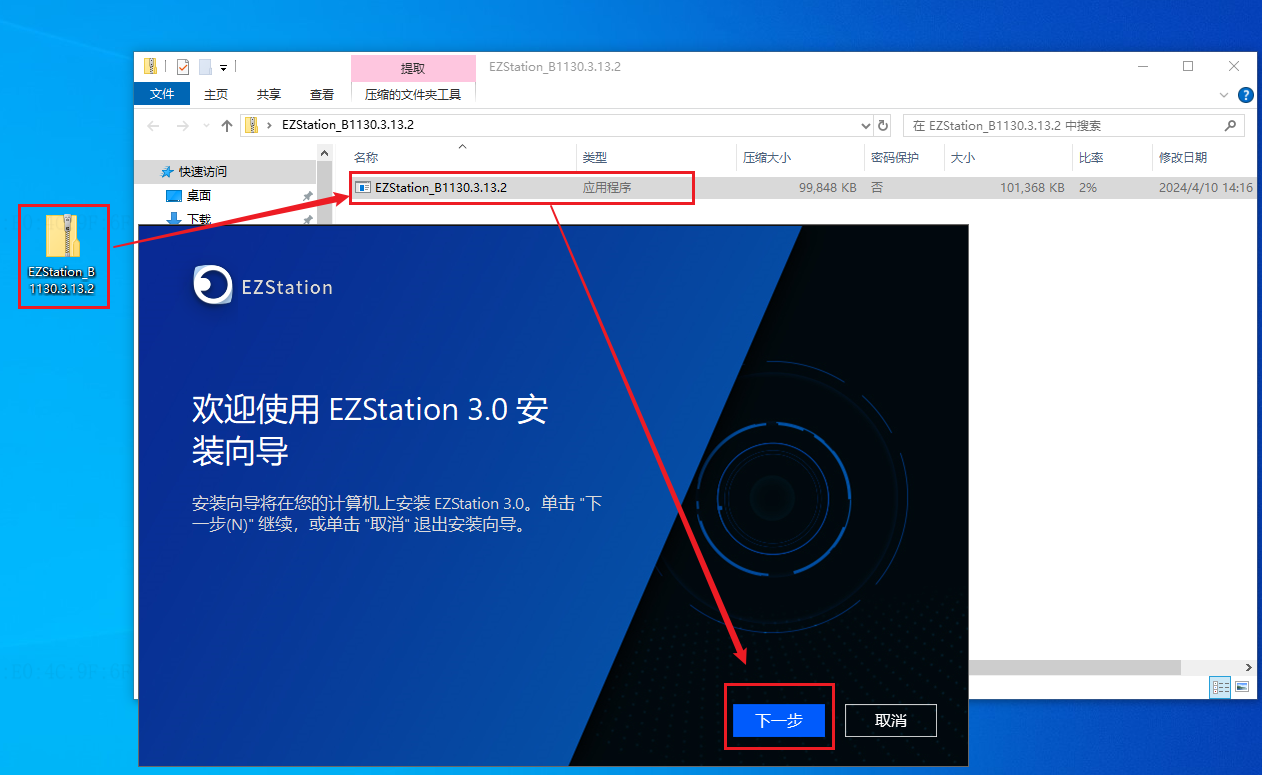Open the address bar history dropdown
The image size is (1262, 775).
click(865, 125)
